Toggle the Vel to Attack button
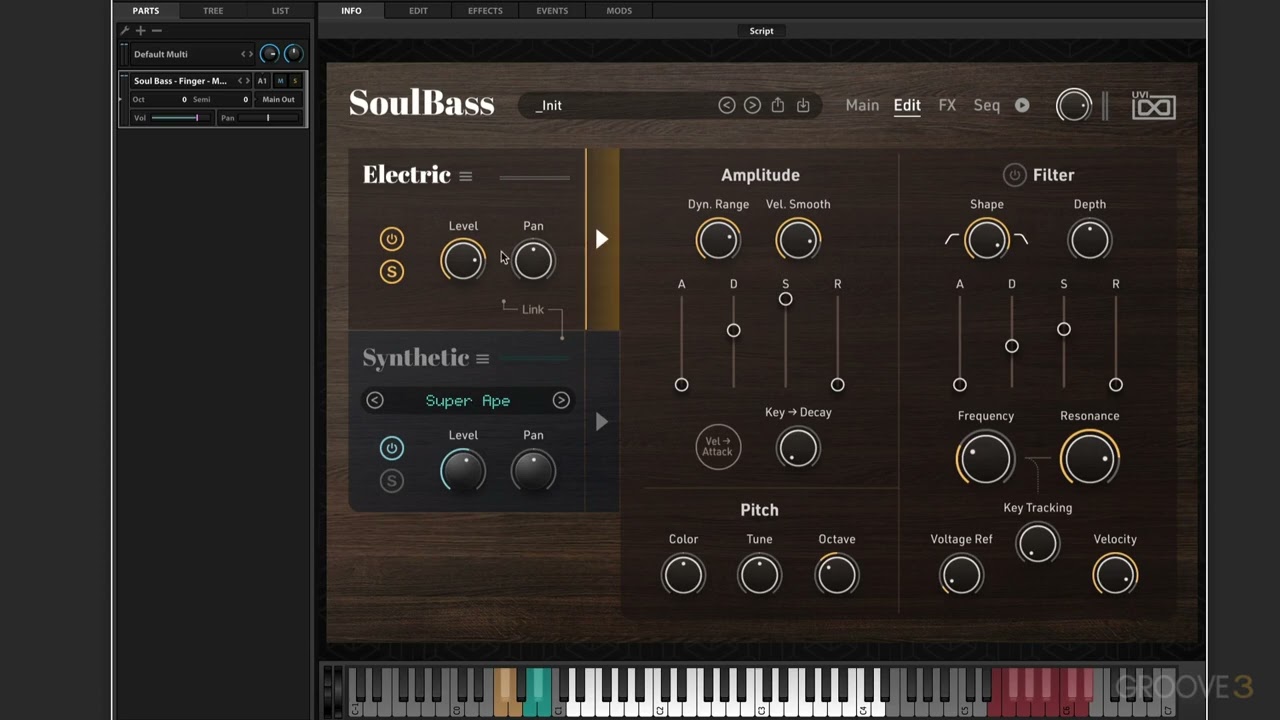 tap(718, 447)
